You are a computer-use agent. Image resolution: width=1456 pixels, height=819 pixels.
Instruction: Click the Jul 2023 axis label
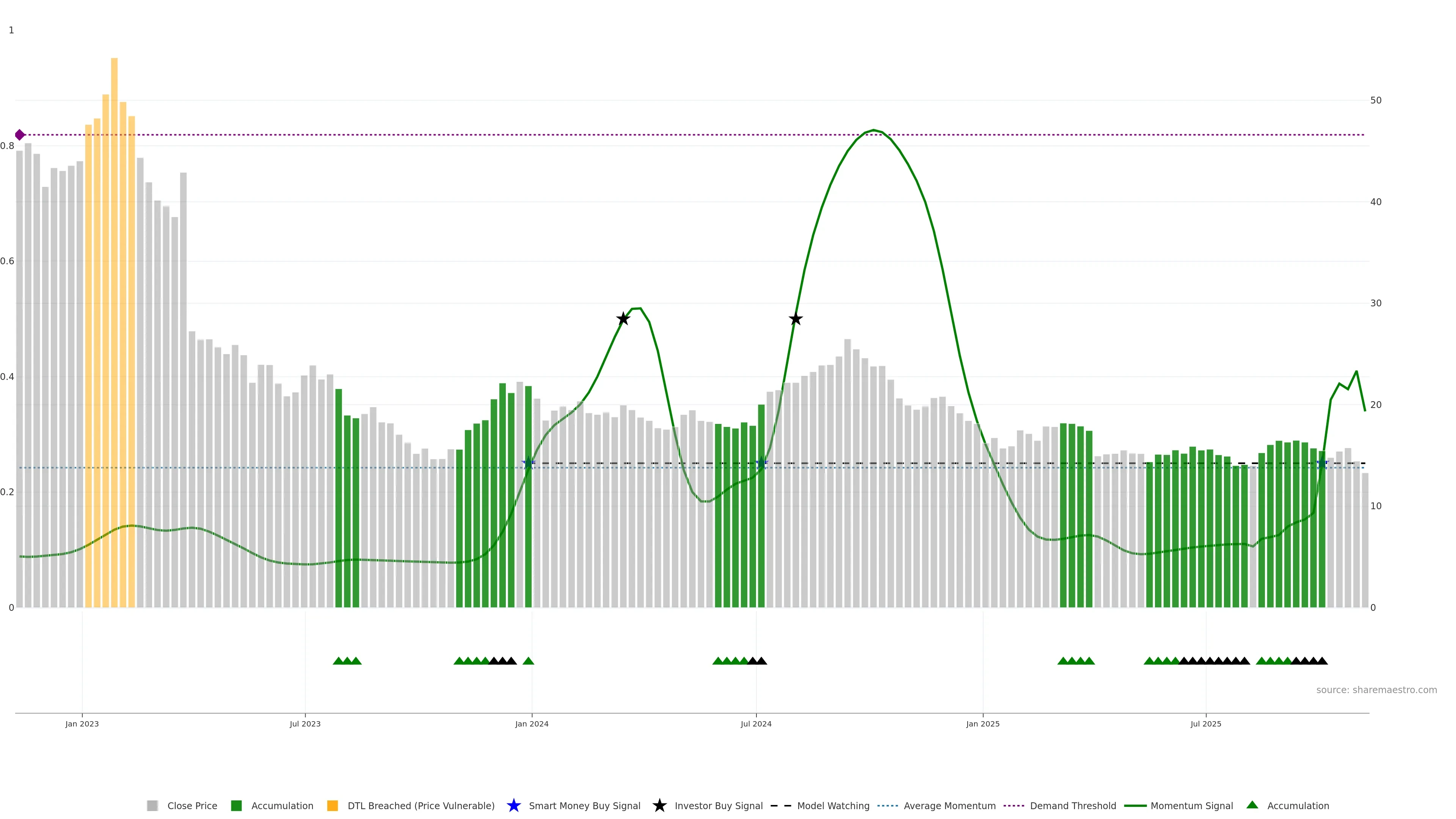[x=304, y=723]
